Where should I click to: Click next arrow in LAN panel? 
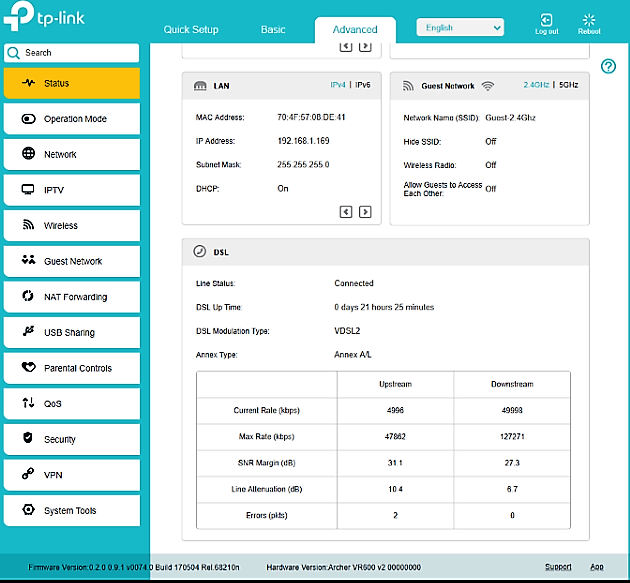(x=365, y=211)
